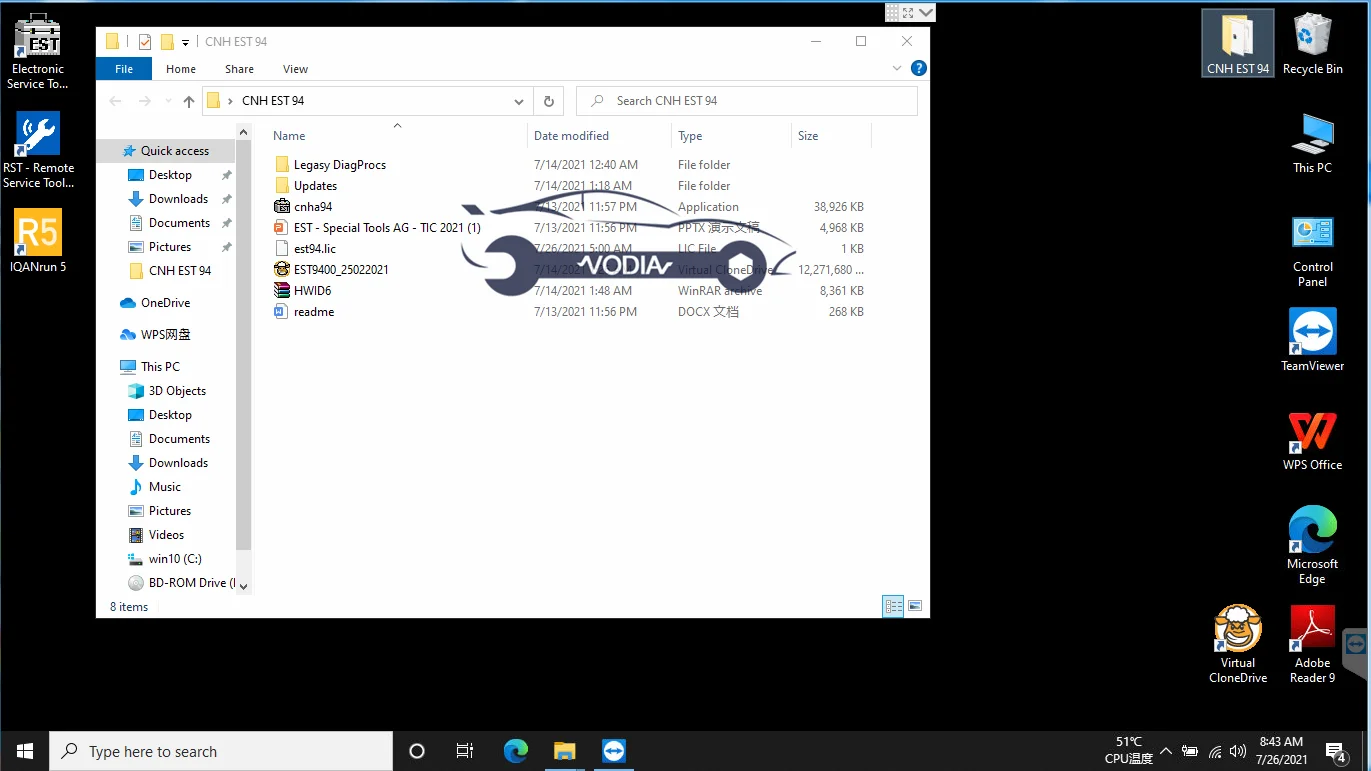Screen dimensions: 1371x771
Task: Launch Microsoft Edge desktop shortcut
Action: (x=1312, y=546)
